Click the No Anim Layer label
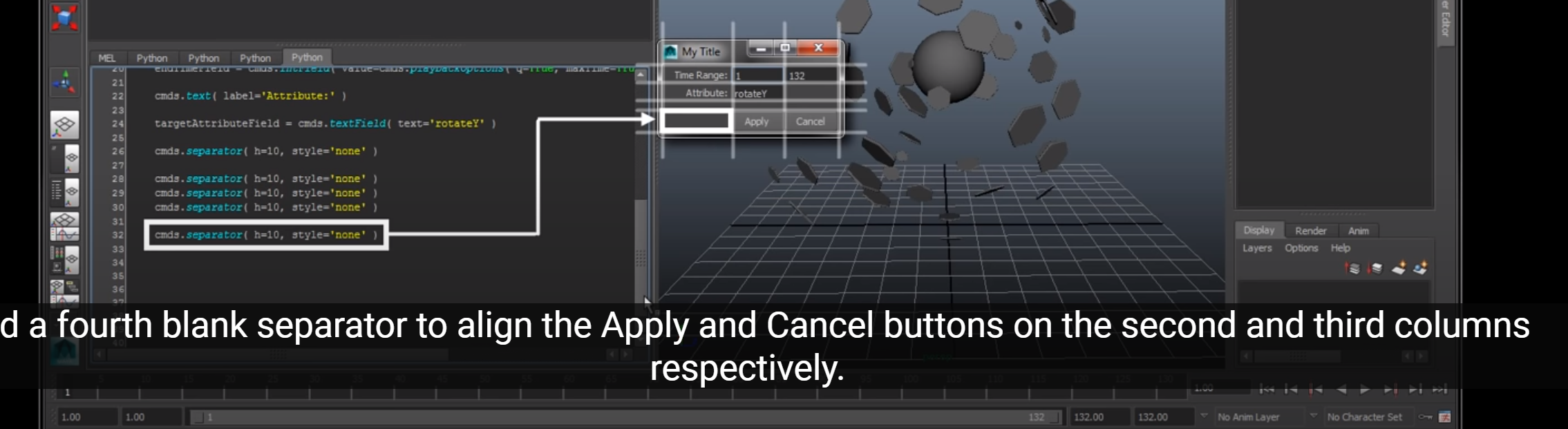Viewport: 1568px width, 429px height. (1249, 417)
